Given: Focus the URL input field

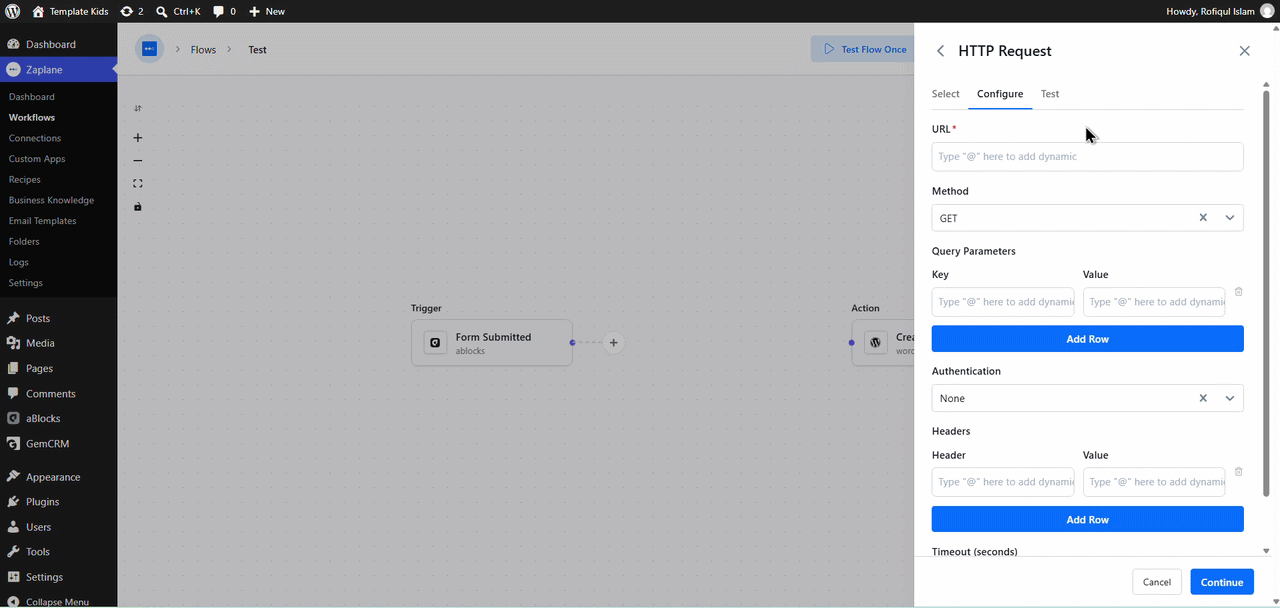Looking at the screenshot, I should click(x=1087, y=157).
